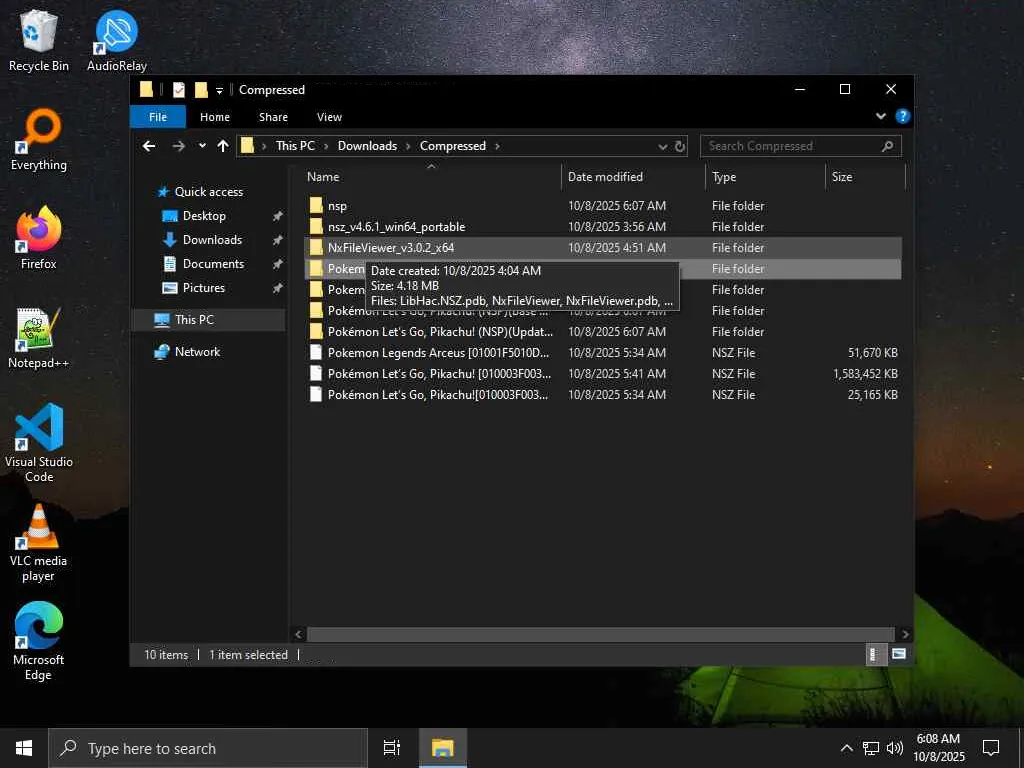
Task: Sort by the Type column header
Action: (765, 177)
